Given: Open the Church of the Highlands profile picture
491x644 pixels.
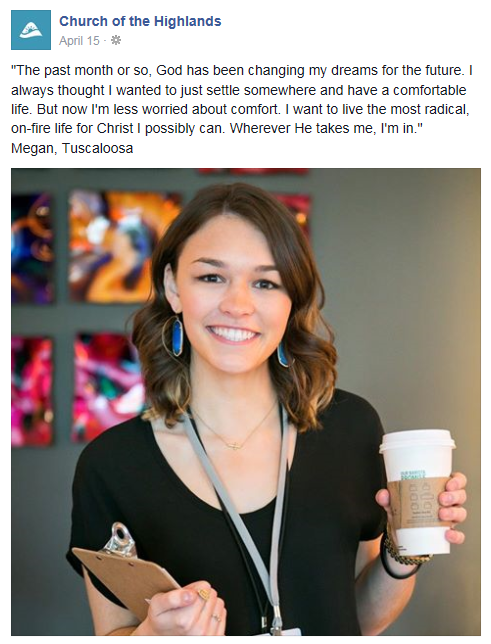Looking at the screenshot, I should 31,30.
